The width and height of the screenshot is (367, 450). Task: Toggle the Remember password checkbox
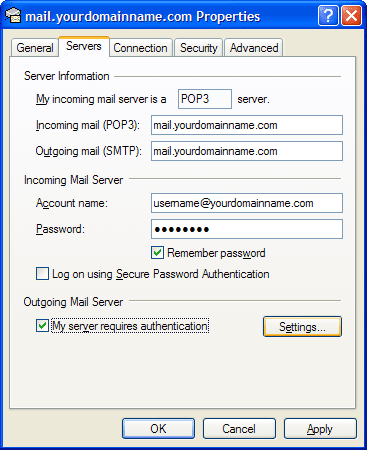(x=157, y=253)
